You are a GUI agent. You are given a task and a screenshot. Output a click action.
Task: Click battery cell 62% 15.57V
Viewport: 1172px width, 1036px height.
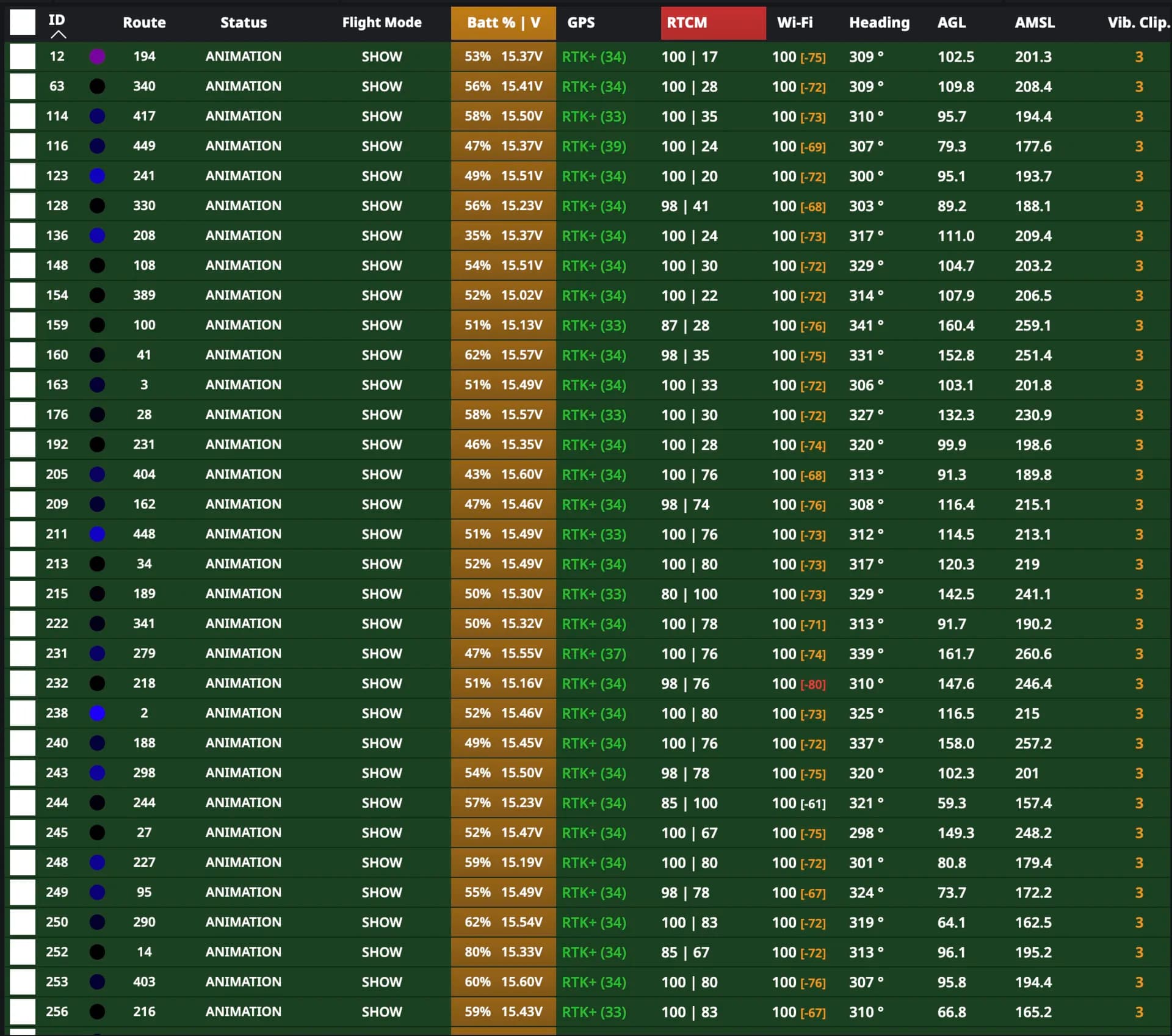pyautogui.click(x=504, y=355)
